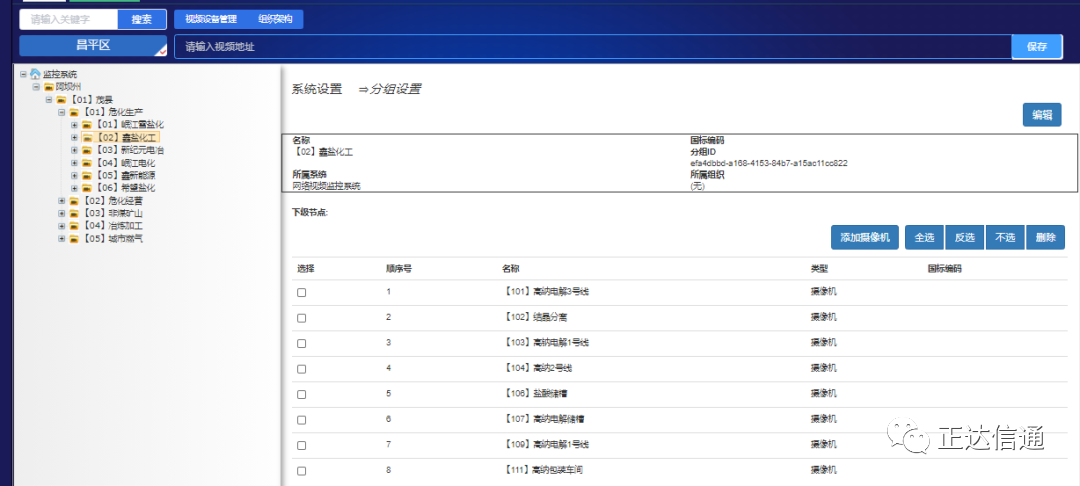This screenshot has height=486, width=1080.
Task: Tick the checkbox for row 【107】
Action: (302, 420)
